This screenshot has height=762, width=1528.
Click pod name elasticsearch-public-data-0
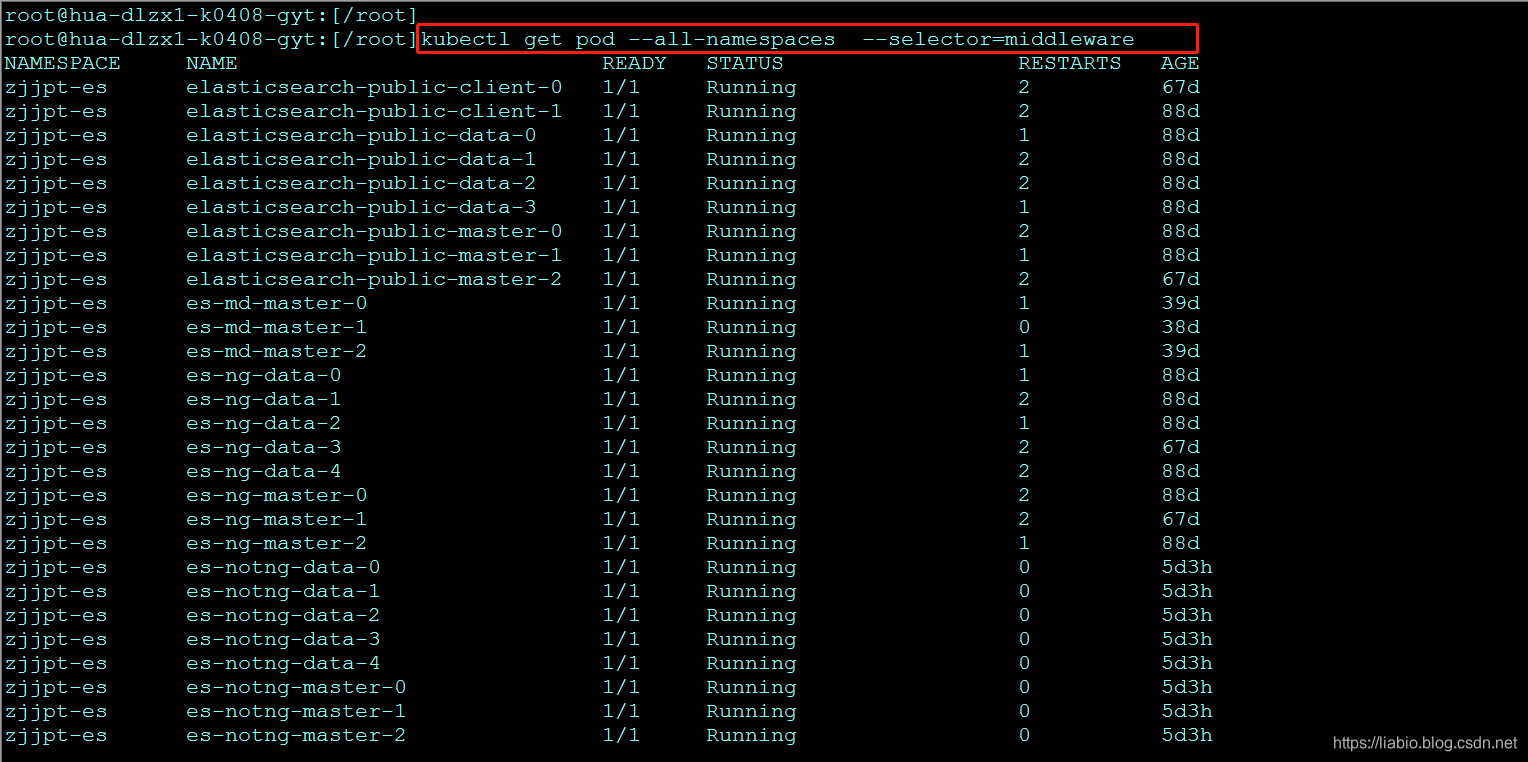point(361,135)
